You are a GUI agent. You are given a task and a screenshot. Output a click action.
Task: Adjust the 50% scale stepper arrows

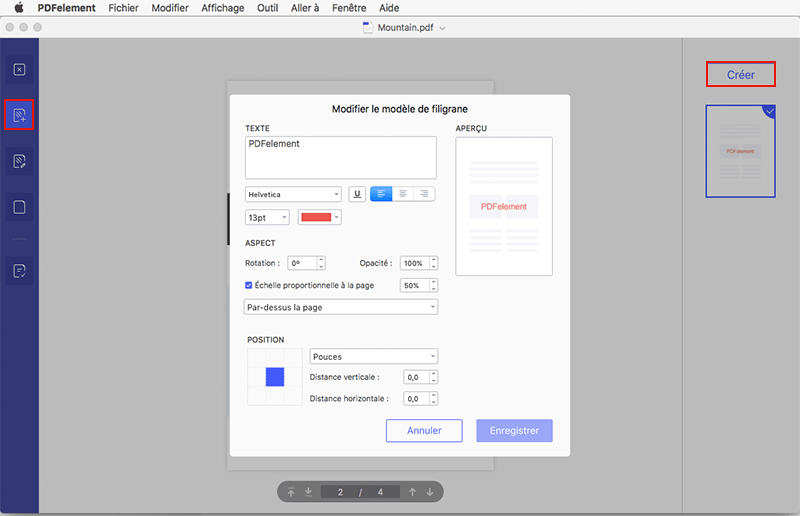[434, 285]
